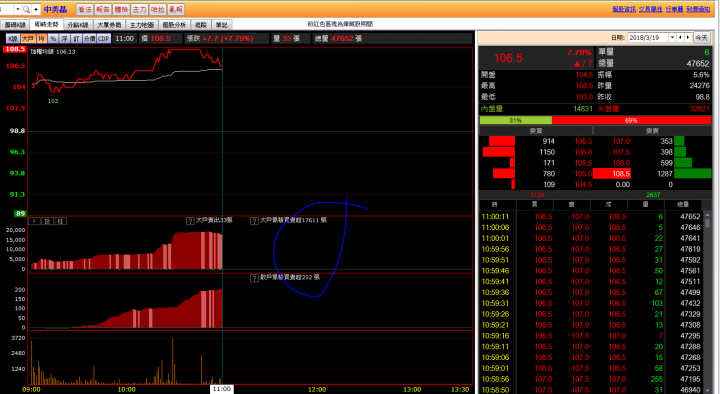The height and width of the screenshot is (394, 720).
Task: Open the 哈拉 button
Action: (x=158, y=9)
